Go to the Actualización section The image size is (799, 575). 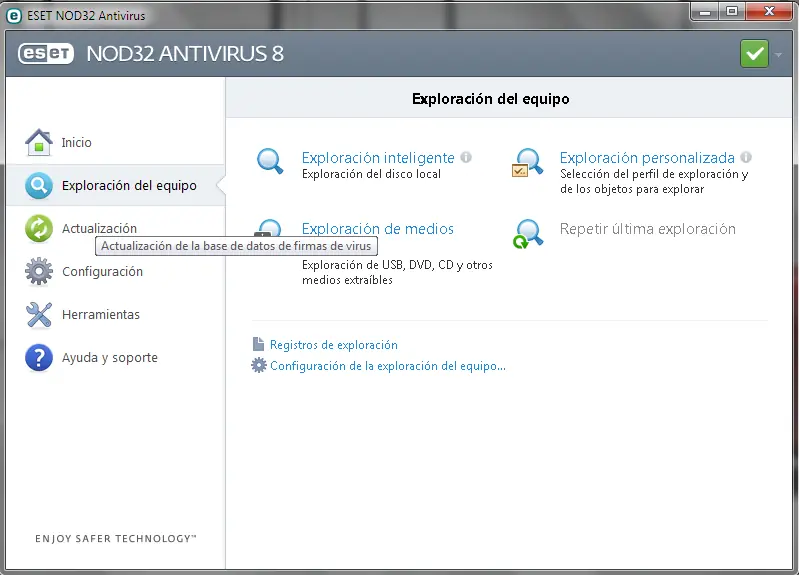coord(99,228)
